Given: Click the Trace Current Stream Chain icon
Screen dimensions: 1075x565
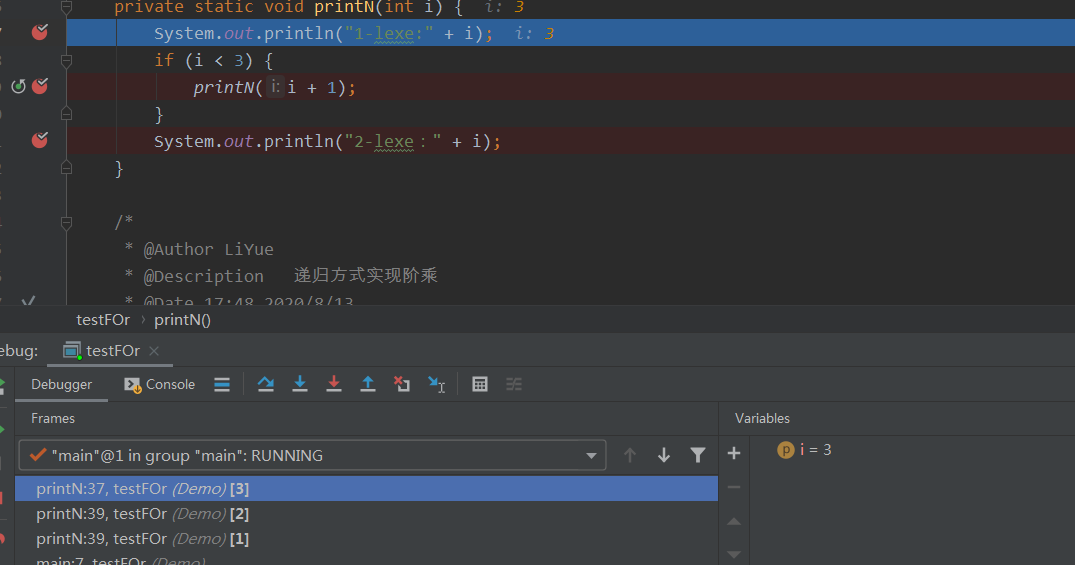Looking at the screenshot, I should point(514,384).
